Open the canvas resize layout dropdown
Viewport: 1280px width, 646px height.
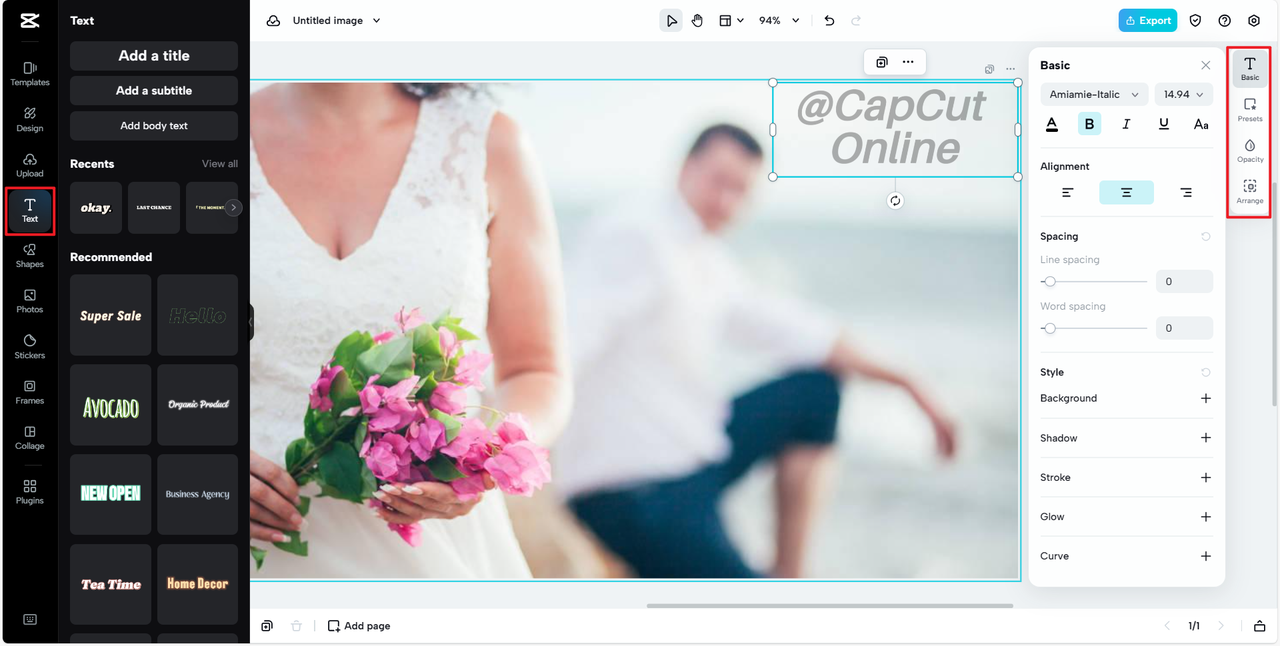pyautogui.click(x=731, y=20)
